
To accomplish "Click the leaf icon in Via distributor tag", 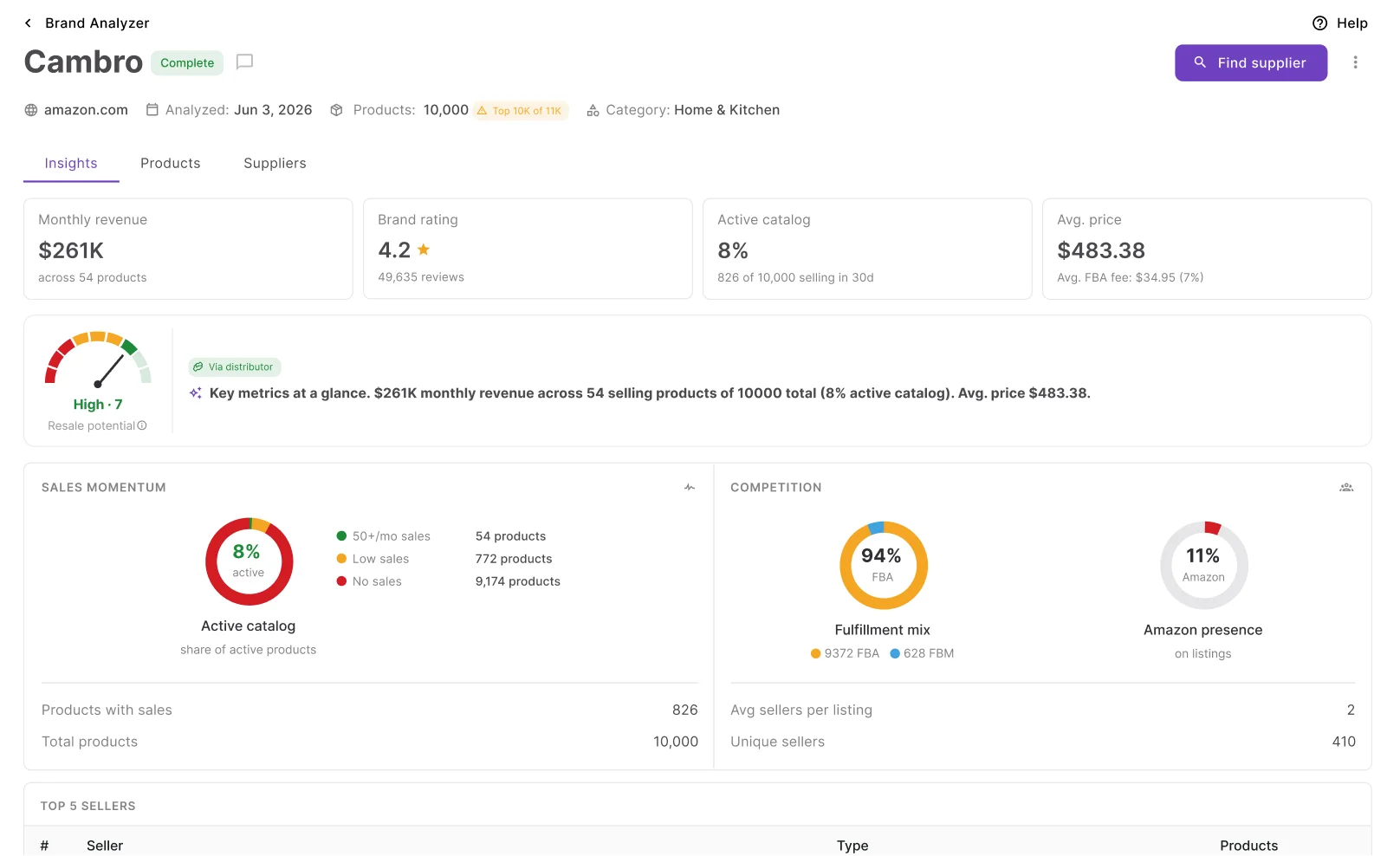I will [198, 367].
